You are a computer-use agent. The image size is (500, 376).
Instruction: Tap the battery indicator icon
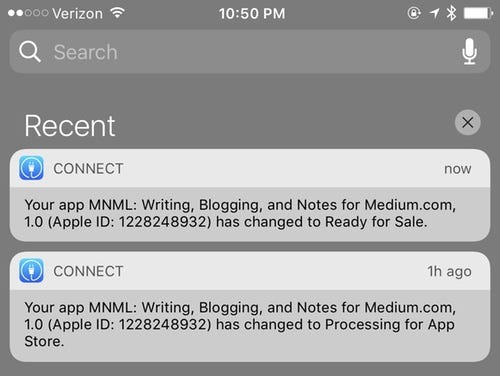click(478, 14)
